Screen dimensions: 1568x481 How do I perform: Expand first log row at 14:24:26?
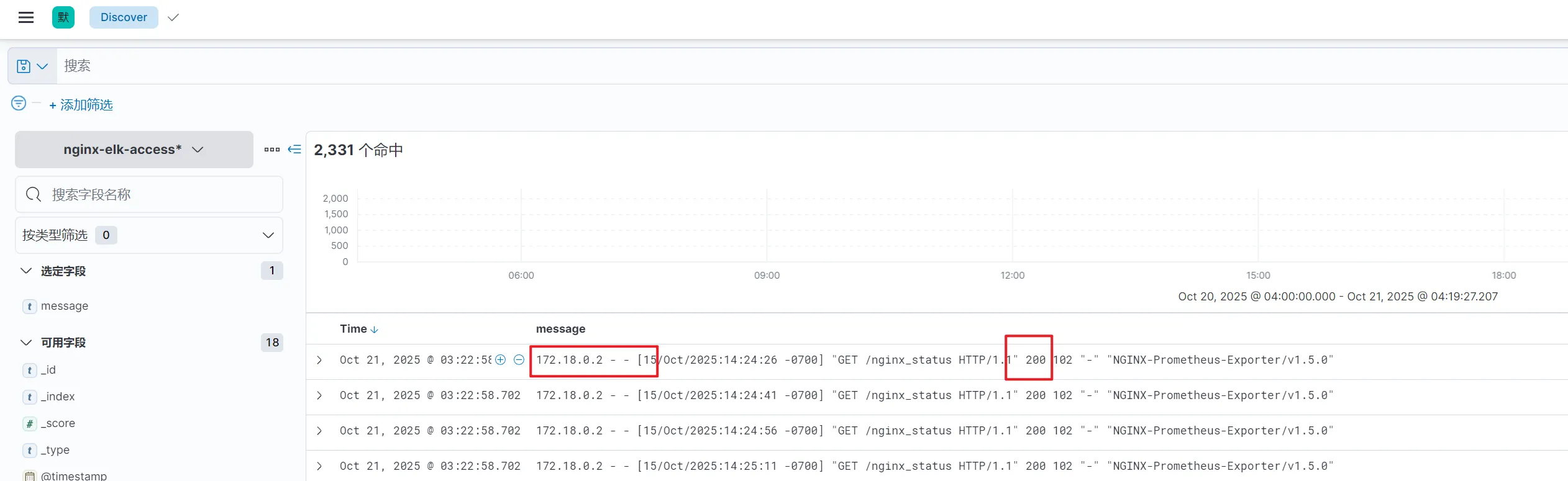click(319, 360)
